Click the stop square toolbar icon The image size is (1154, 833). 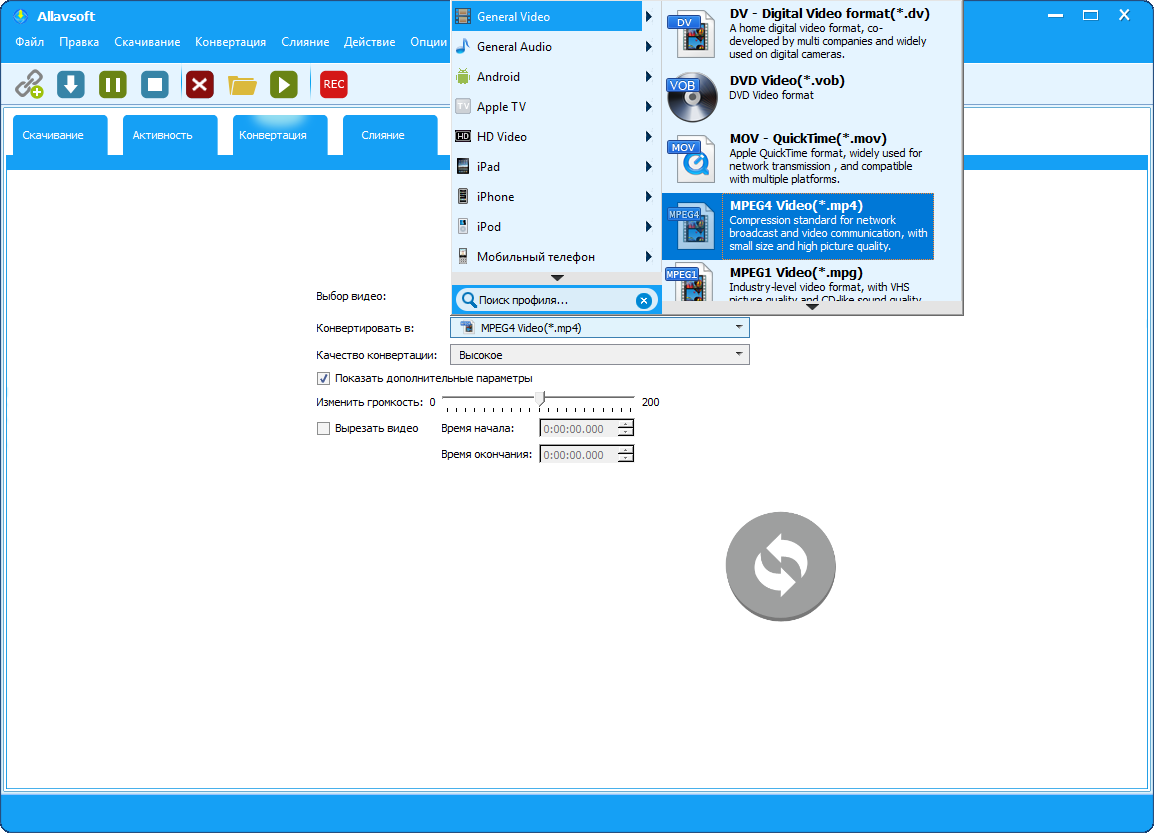tap(155, 85)
